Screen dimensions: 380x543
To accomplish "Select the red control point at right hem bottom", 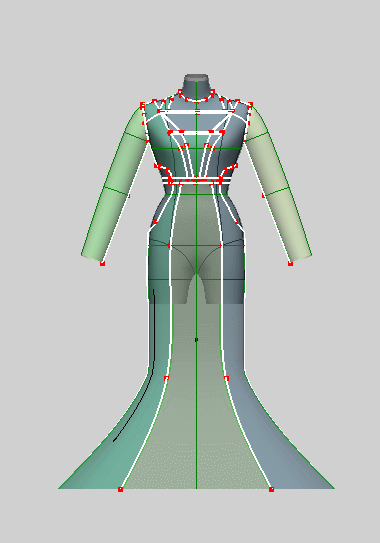I will (271, 489).
